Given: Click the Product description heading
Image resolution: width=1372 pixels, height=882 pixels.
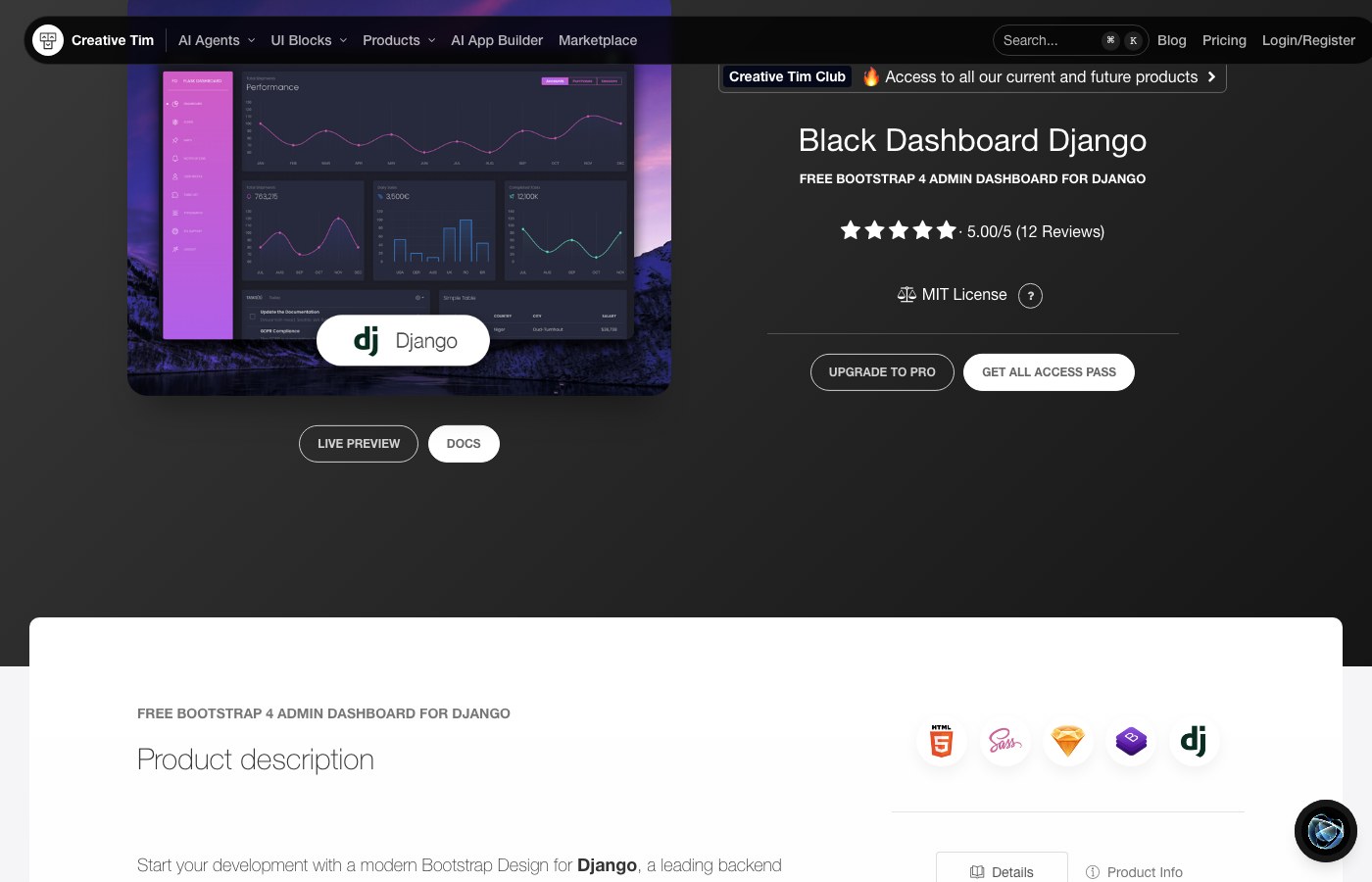Looking at the screenshot, I should (256, 759).
